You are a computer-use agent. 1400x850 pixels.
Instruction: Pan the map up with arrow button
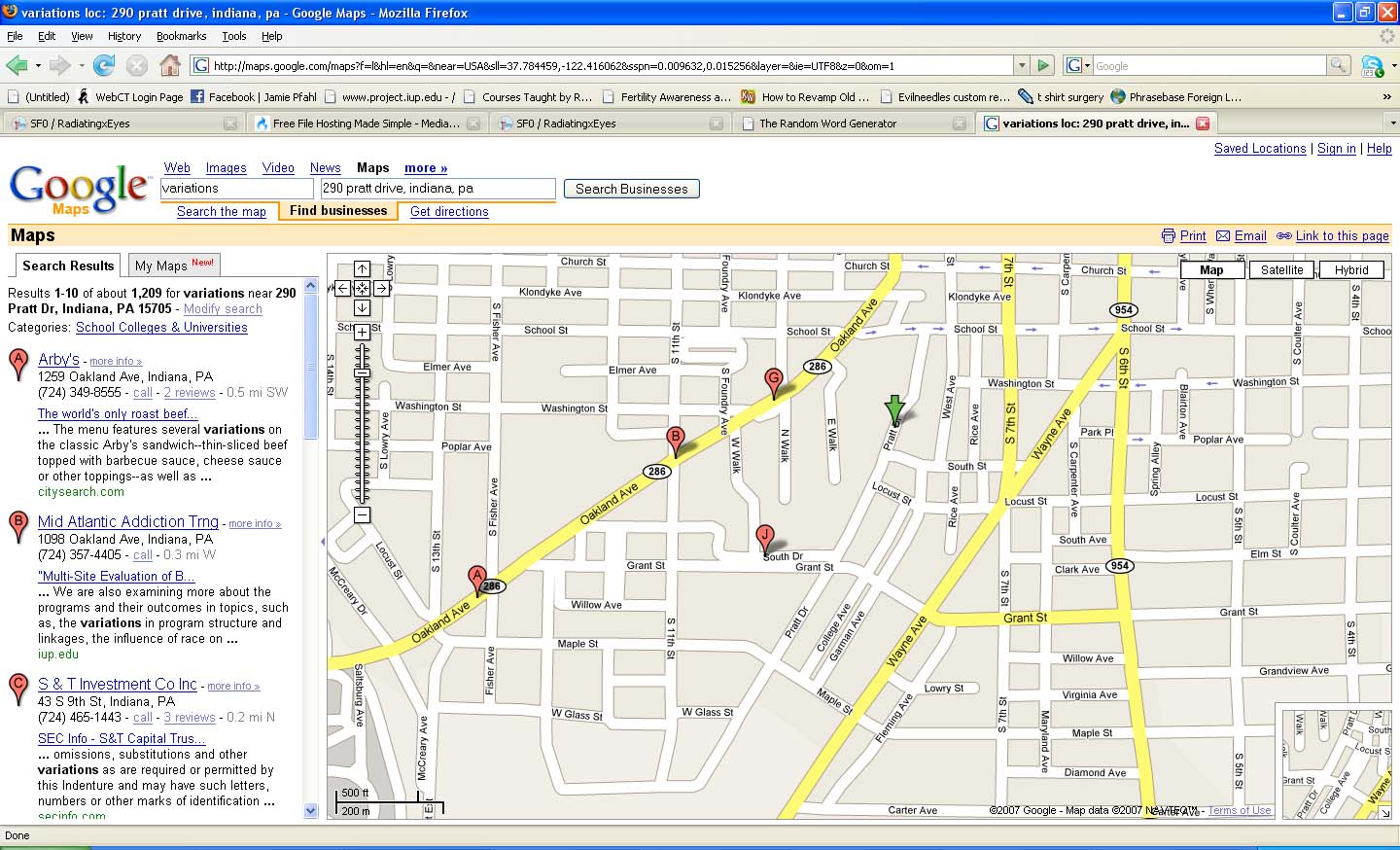pyautogui.click(x=362, y=269)
